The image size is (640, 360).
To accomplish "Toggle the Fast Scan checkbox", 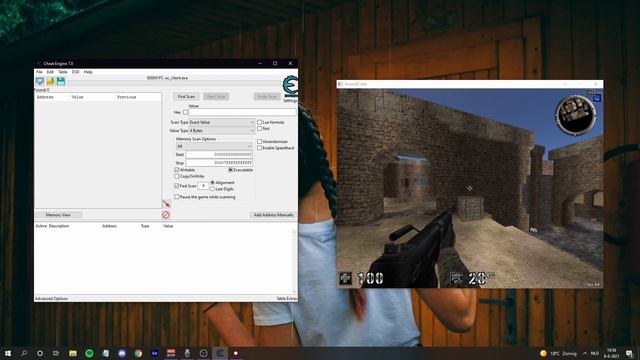I will [x=177, y=186].
